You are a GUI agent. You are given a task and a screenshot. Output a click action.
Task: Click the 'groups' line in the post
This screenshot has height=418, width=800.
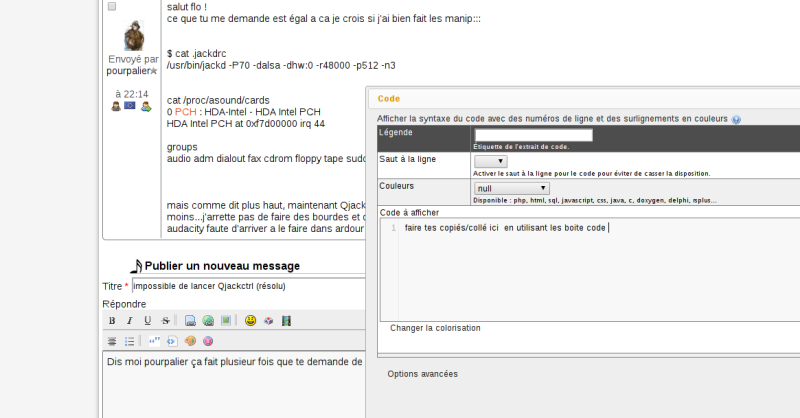coord(182,147)
